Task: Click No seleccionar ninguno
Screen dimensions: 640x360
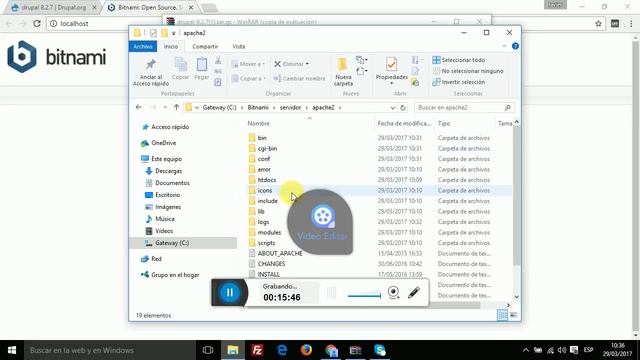Action: coord(468,71)
